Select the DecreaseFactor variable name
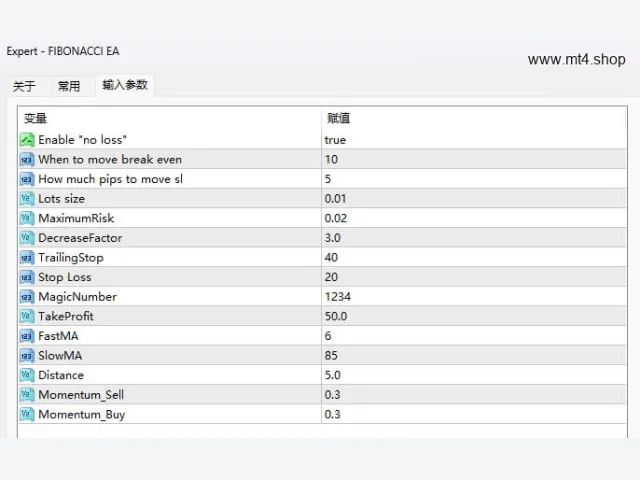This screenshot has width=640, height=480. coord(80,238)
